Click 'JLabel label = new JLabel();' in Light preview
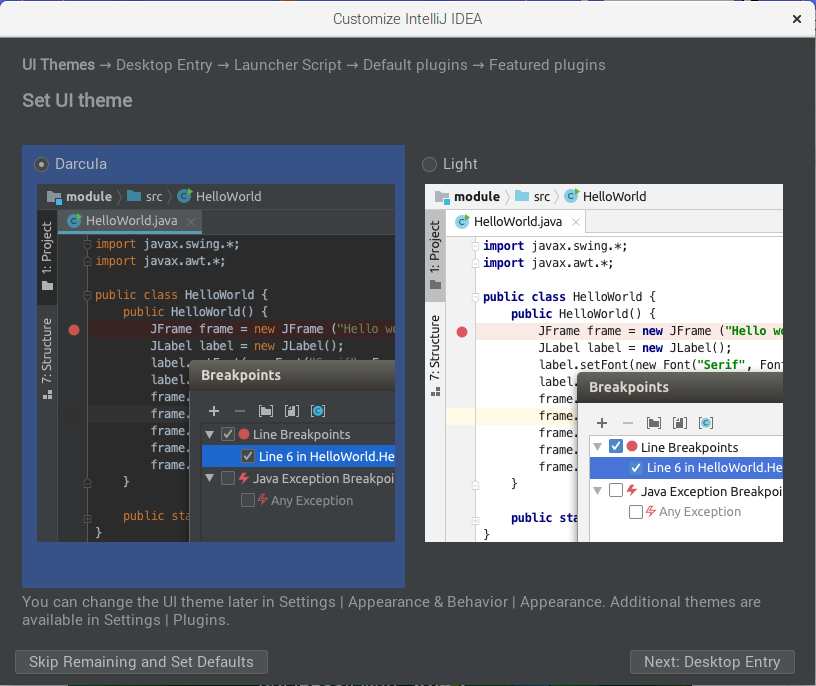816x686 pixels. (x=635, y=348)
